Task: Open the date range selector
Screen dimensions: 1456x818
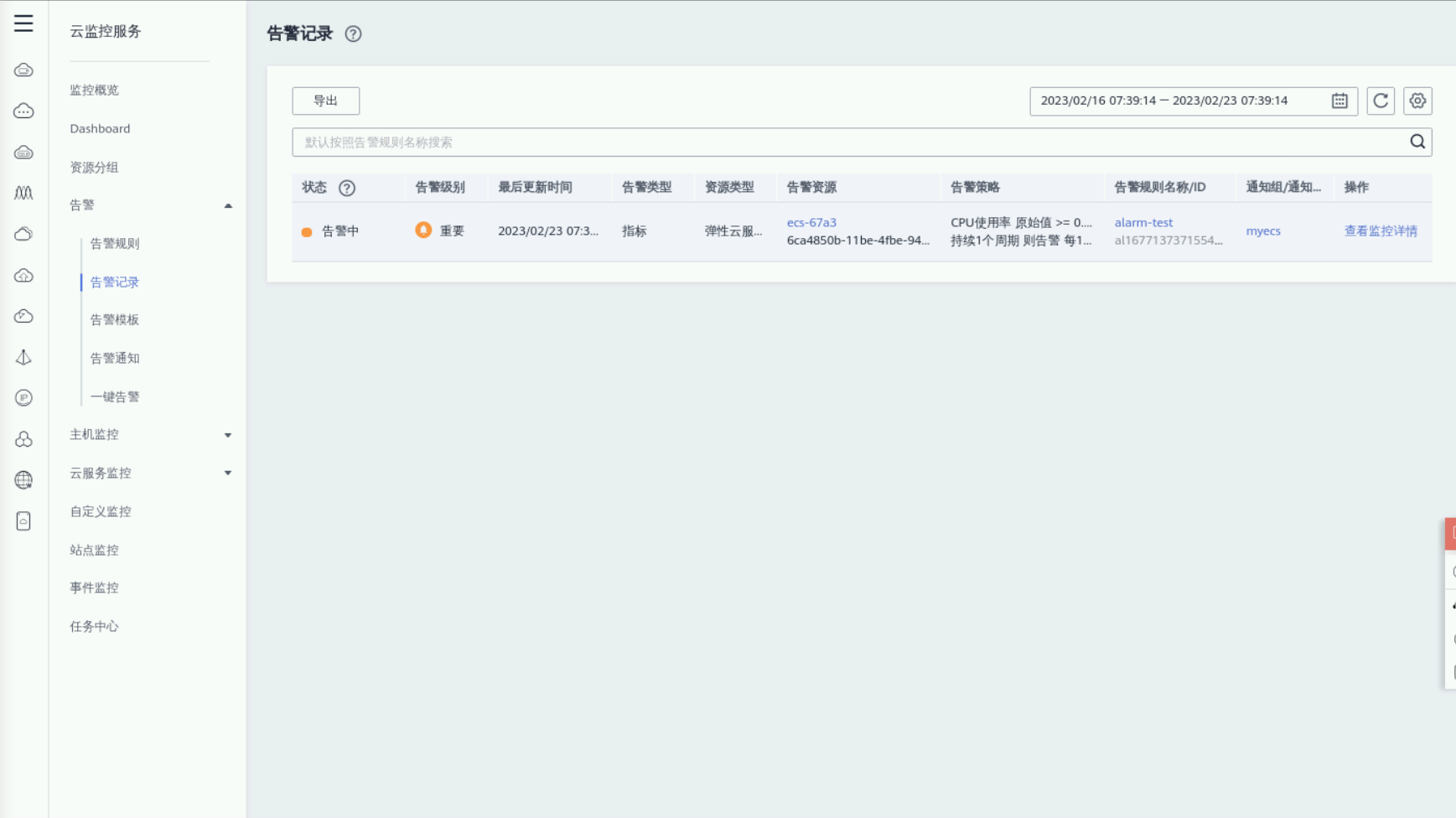Action: pos(1194,101)
